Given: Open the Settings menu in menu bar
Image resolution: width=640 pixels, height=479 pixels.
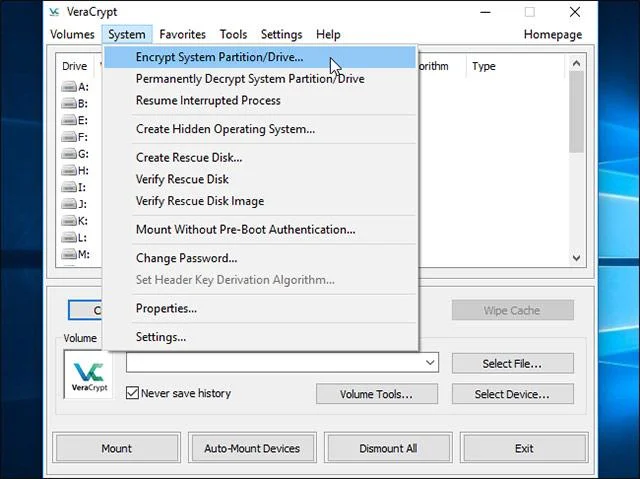Looking at the screenshot, I should tap(282, 34).
